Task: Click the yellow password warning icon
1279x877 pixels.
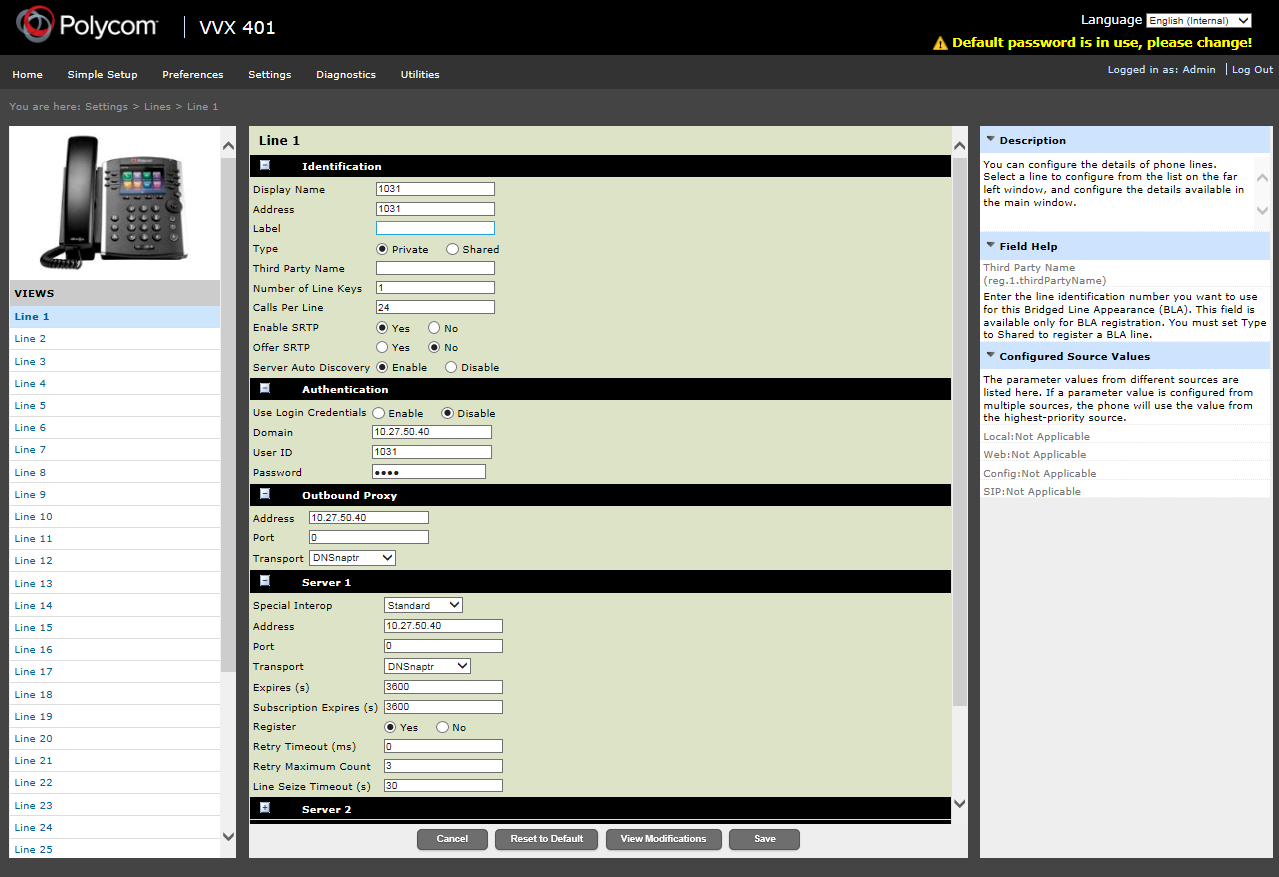Action: coord(939,43)
